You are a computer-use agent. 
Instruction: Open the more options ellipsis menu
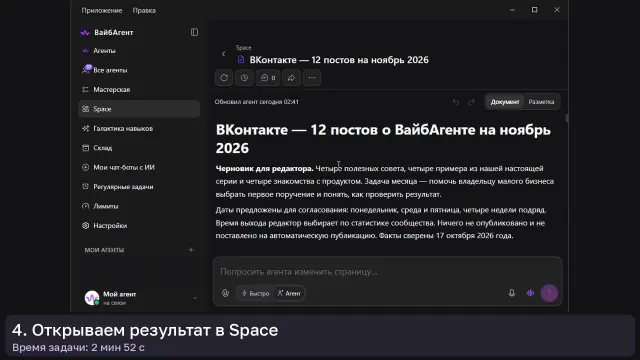pyautogui.click(x=312, y=78)
